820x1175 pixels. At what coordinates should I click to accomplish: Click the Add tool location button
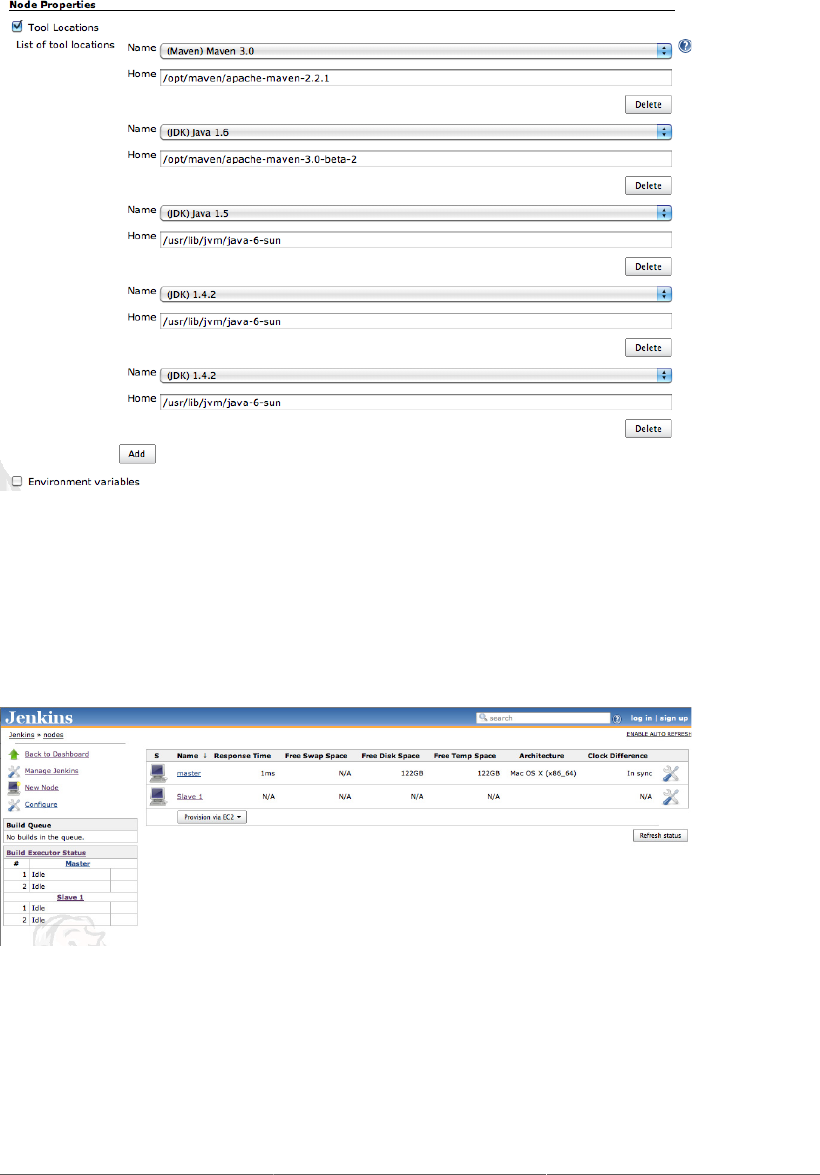137,453
